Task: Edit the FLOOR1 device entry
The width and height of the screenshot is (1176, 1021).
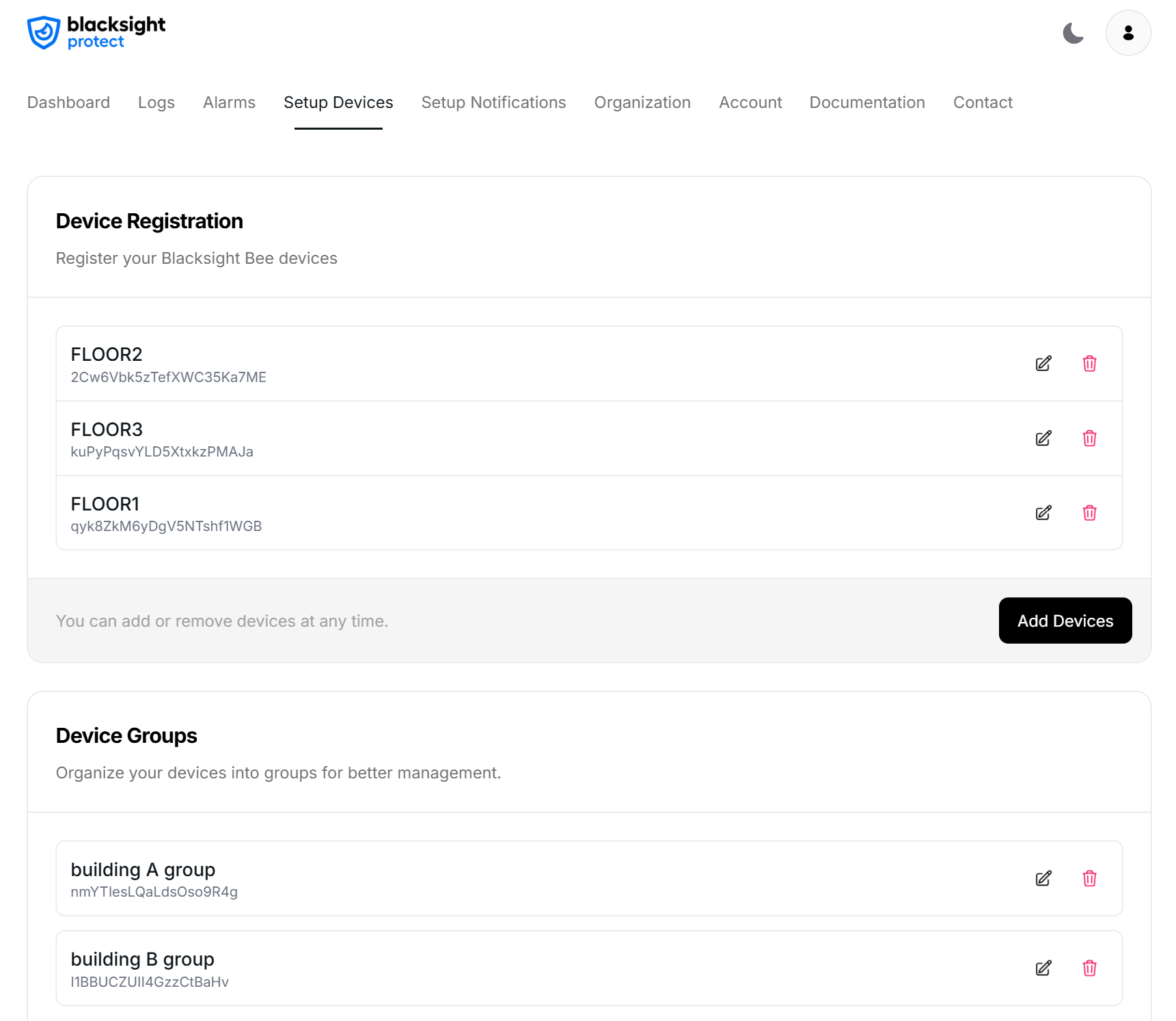Action: pyautogui.click(x=1043, y=513)
